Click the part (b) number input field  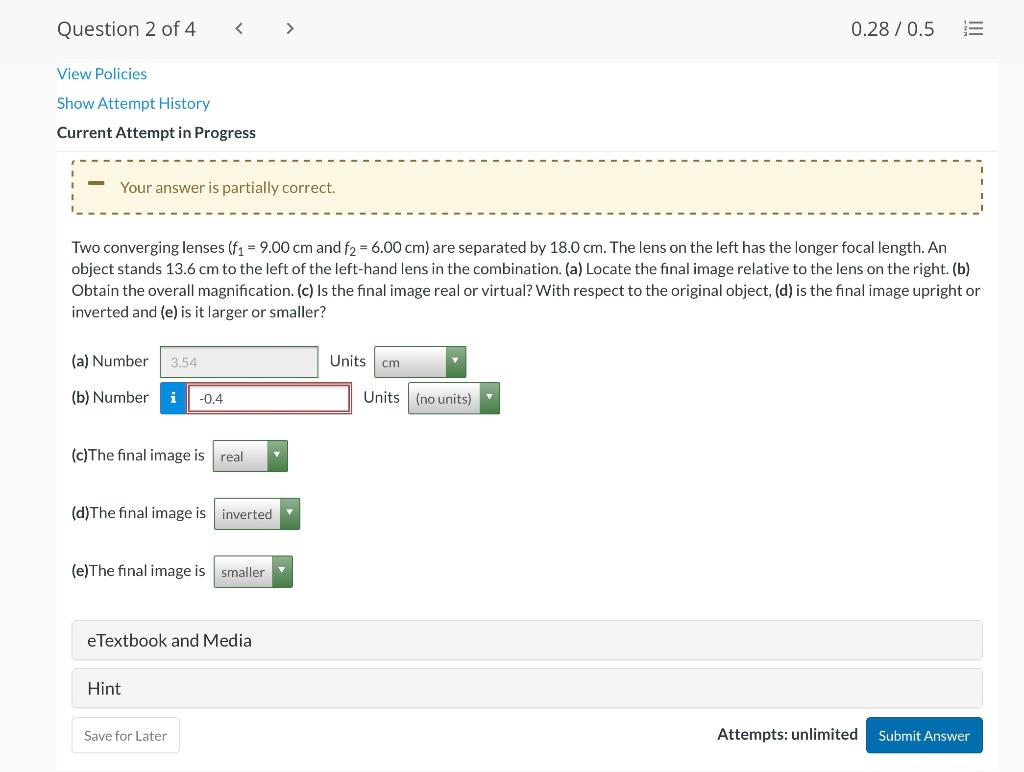(269, 398)
